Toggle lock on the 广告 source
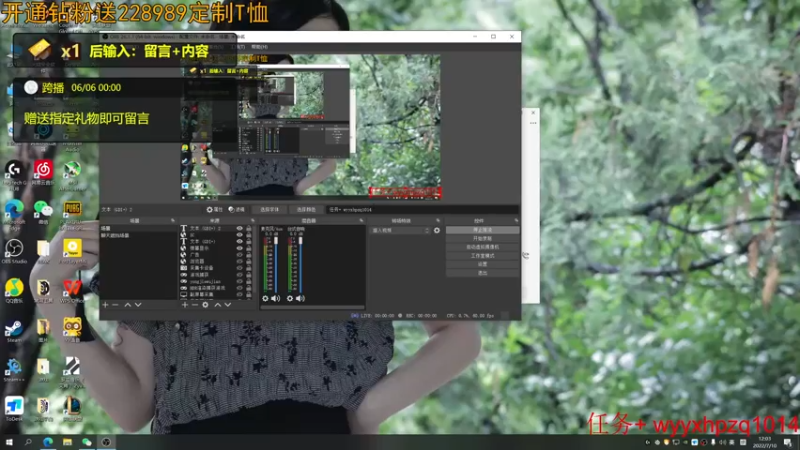 pos(249,255)
